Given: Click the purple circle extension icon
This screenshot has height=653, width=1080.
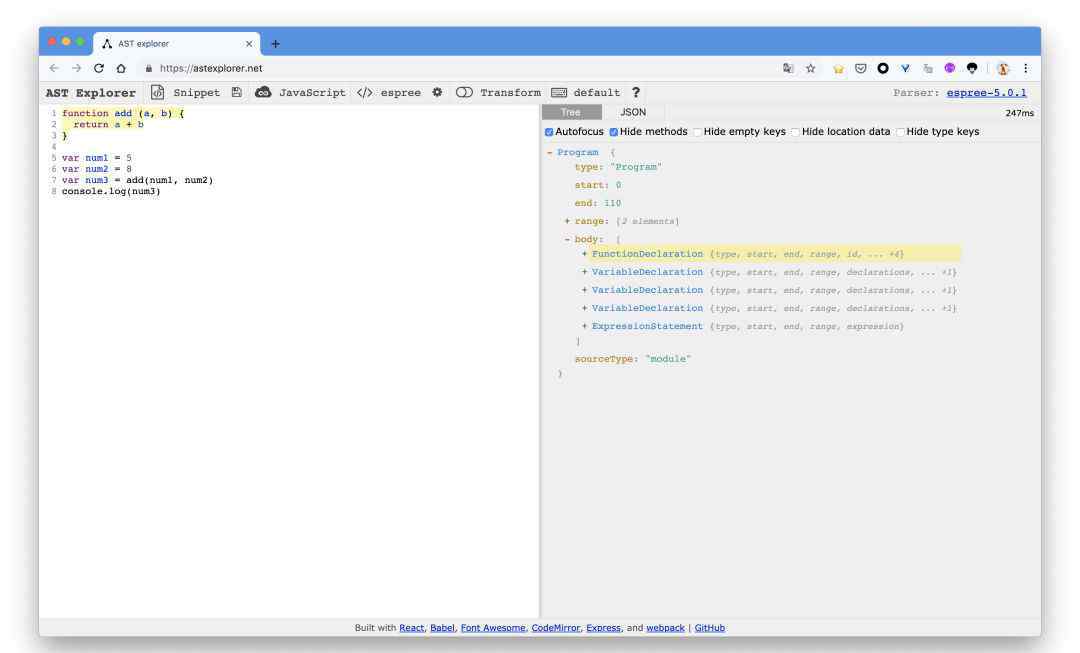Looking at the screenshot, I should coord(950,68).
